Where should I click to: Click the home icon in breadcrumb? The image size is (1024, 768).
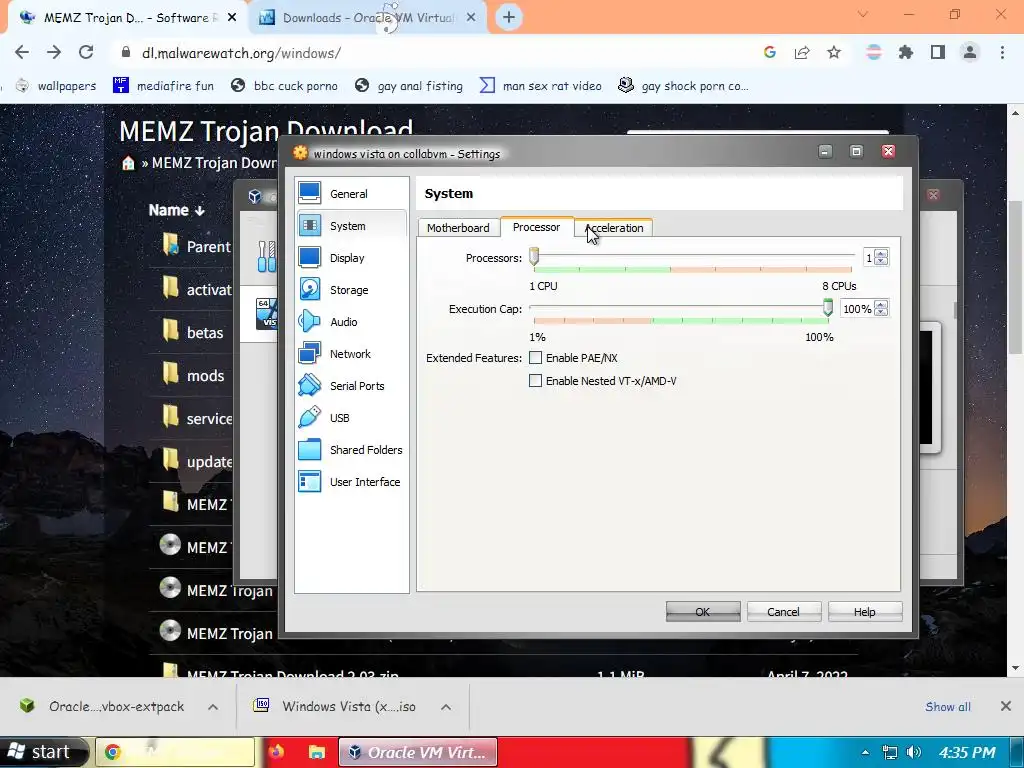(128, 163)
